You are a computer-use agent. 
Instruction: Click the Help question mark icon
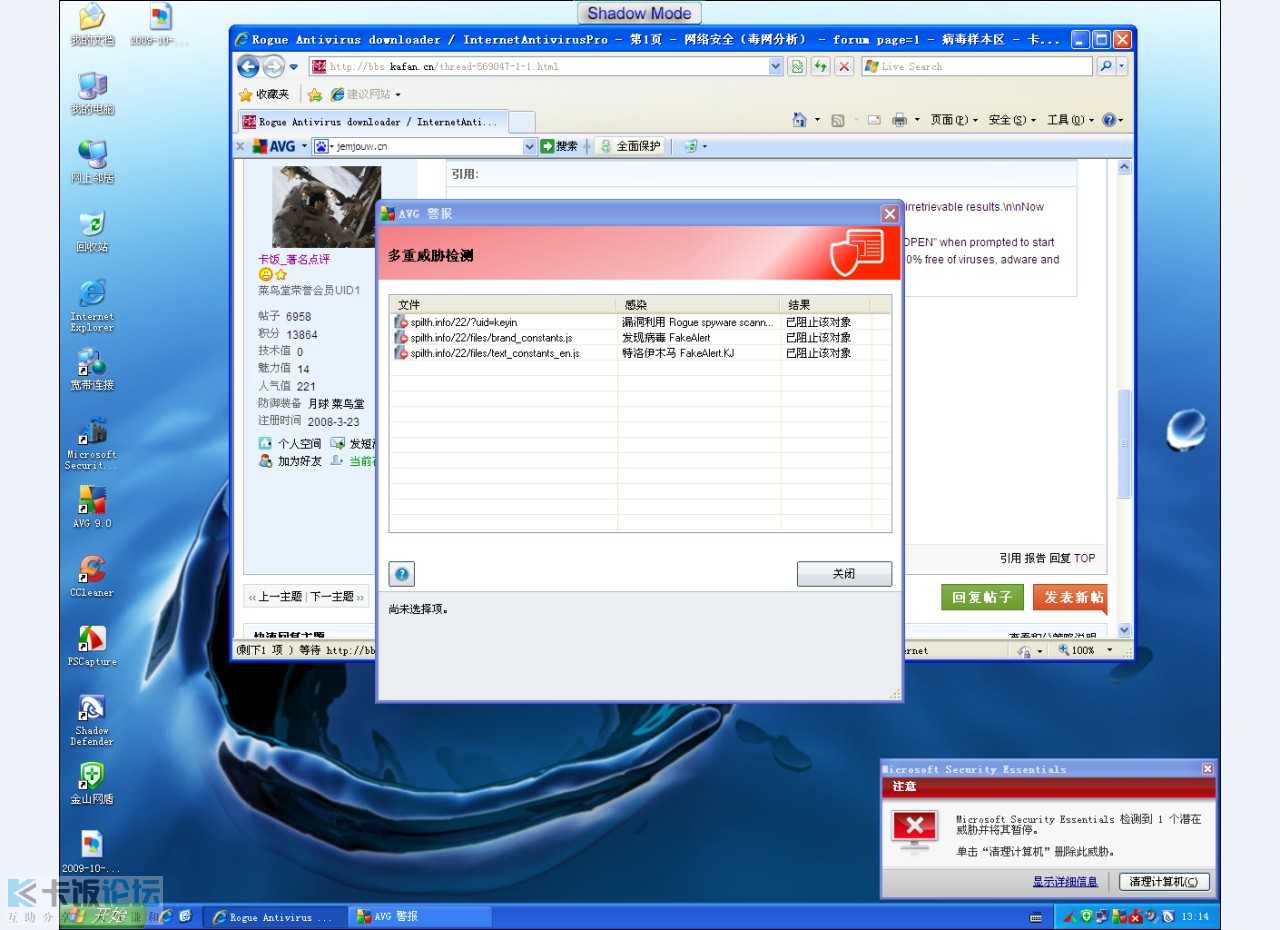pos(1109,120)
